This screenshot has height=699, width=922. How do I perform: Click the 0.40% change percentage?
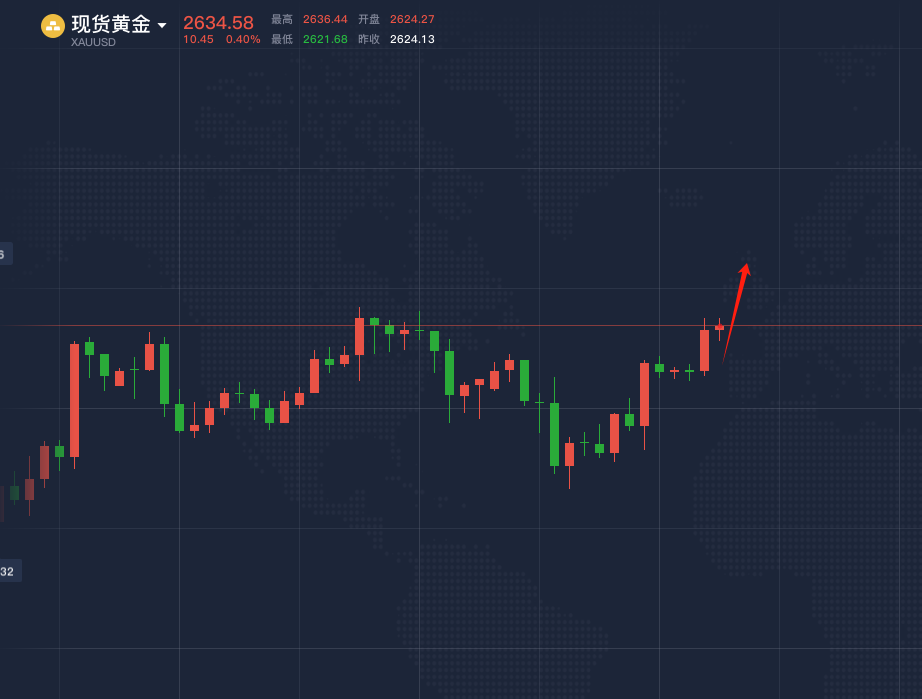(x=243, y=39)
